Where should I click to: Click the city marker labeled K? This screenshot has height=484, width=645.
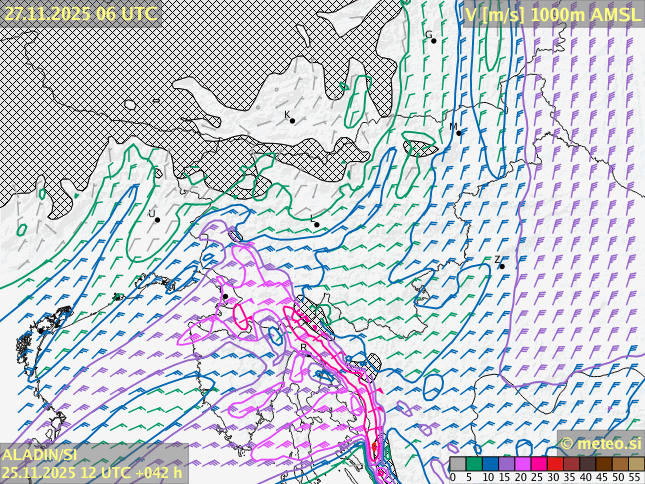(x=292, y=120)
